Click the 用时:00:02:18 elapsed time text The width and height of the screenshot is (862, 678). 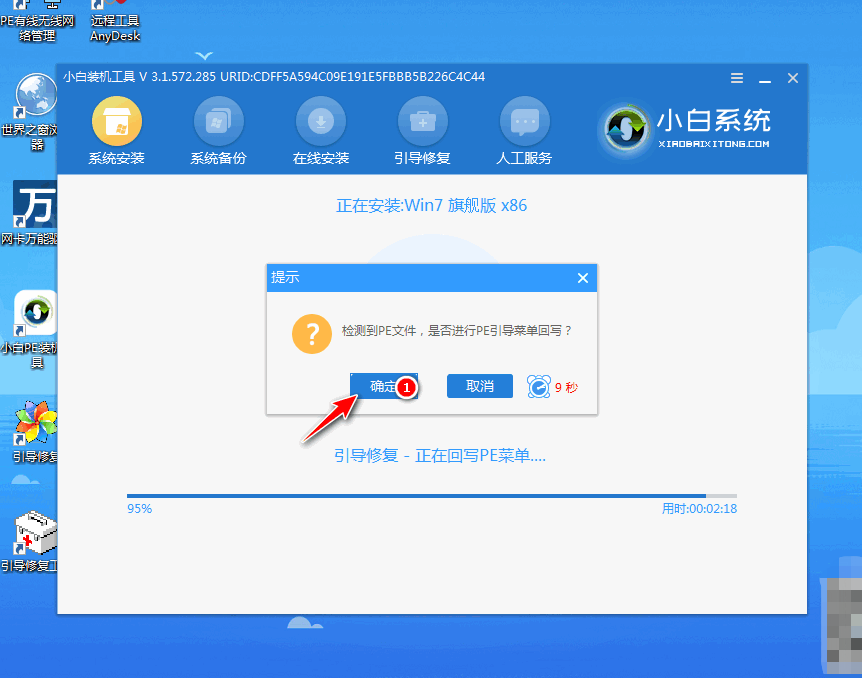click(x=699, y=509)
